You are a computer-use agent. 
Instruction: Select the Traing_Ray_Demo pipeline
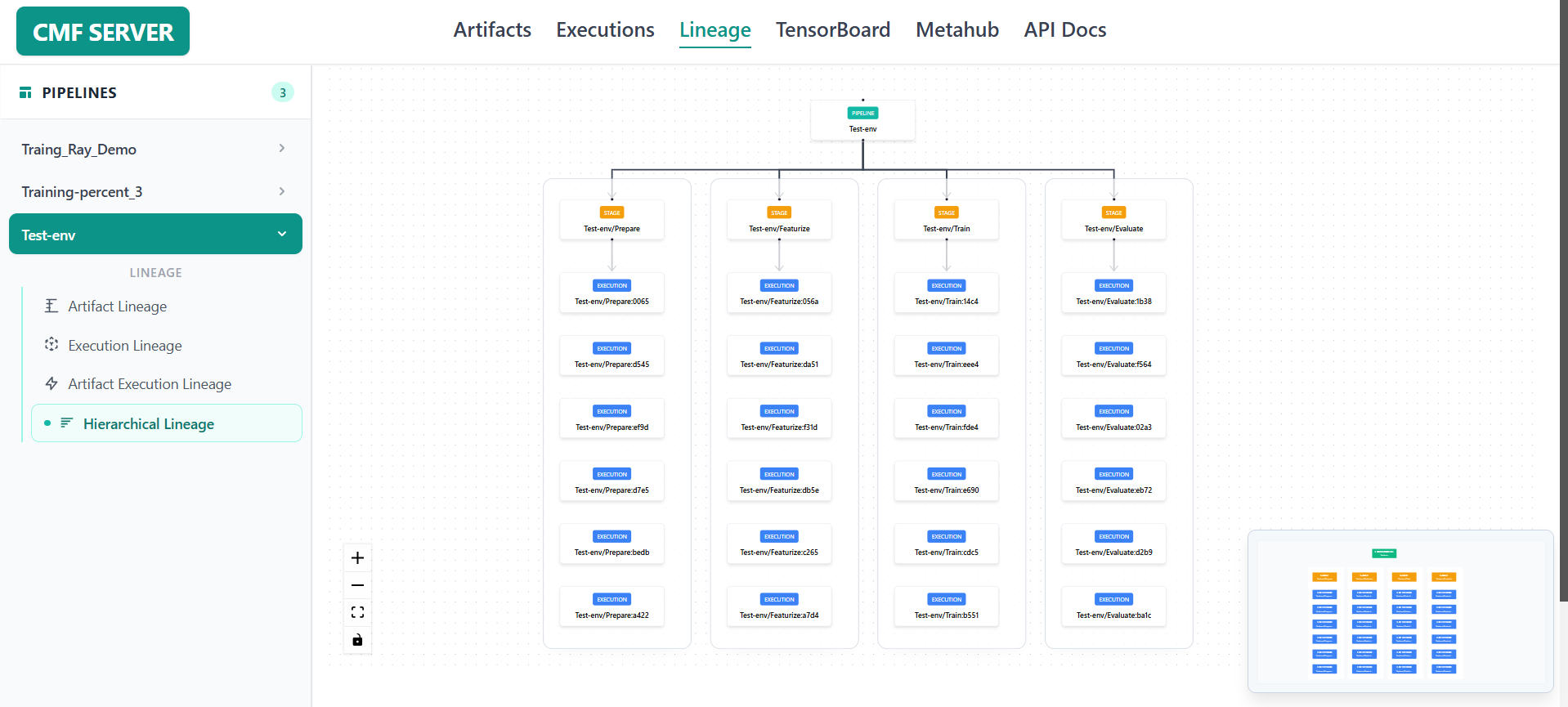(155, 150)
